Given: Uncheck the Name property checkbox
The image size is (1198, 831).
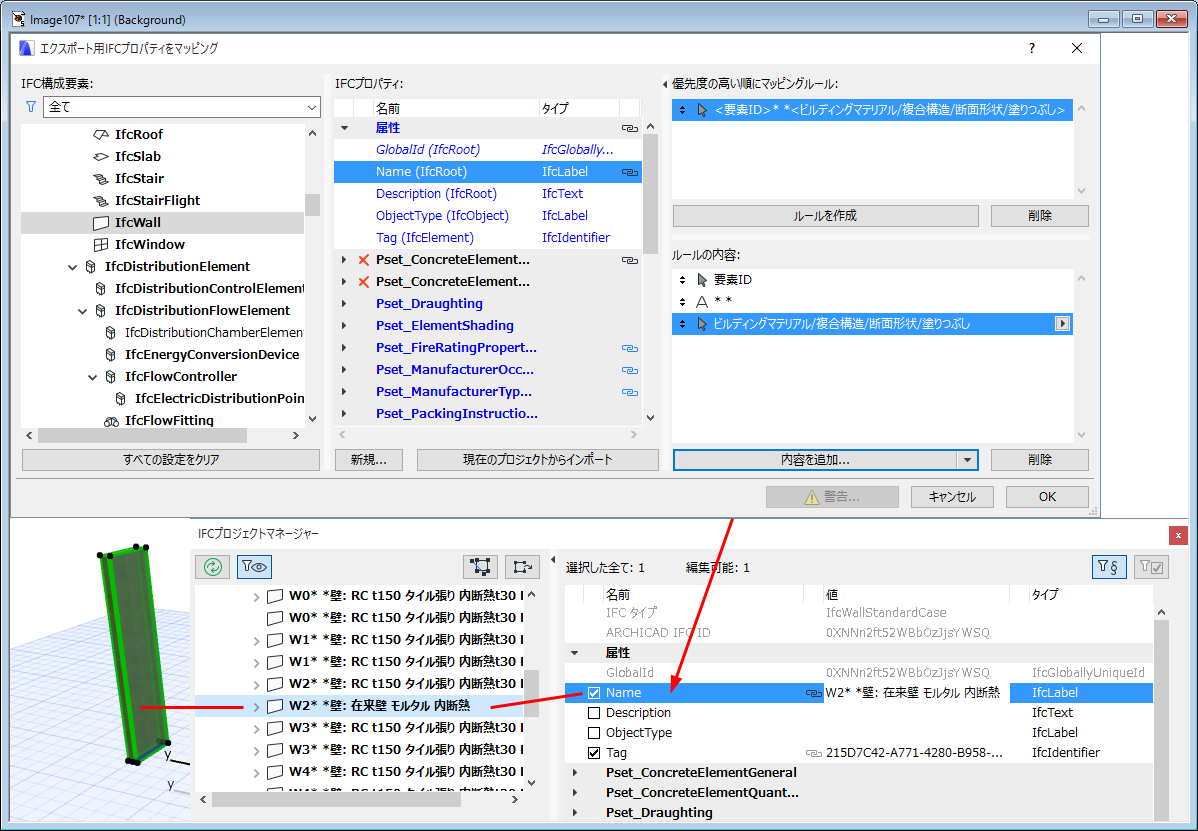Looking at the screenshot, I should point(594,694).
